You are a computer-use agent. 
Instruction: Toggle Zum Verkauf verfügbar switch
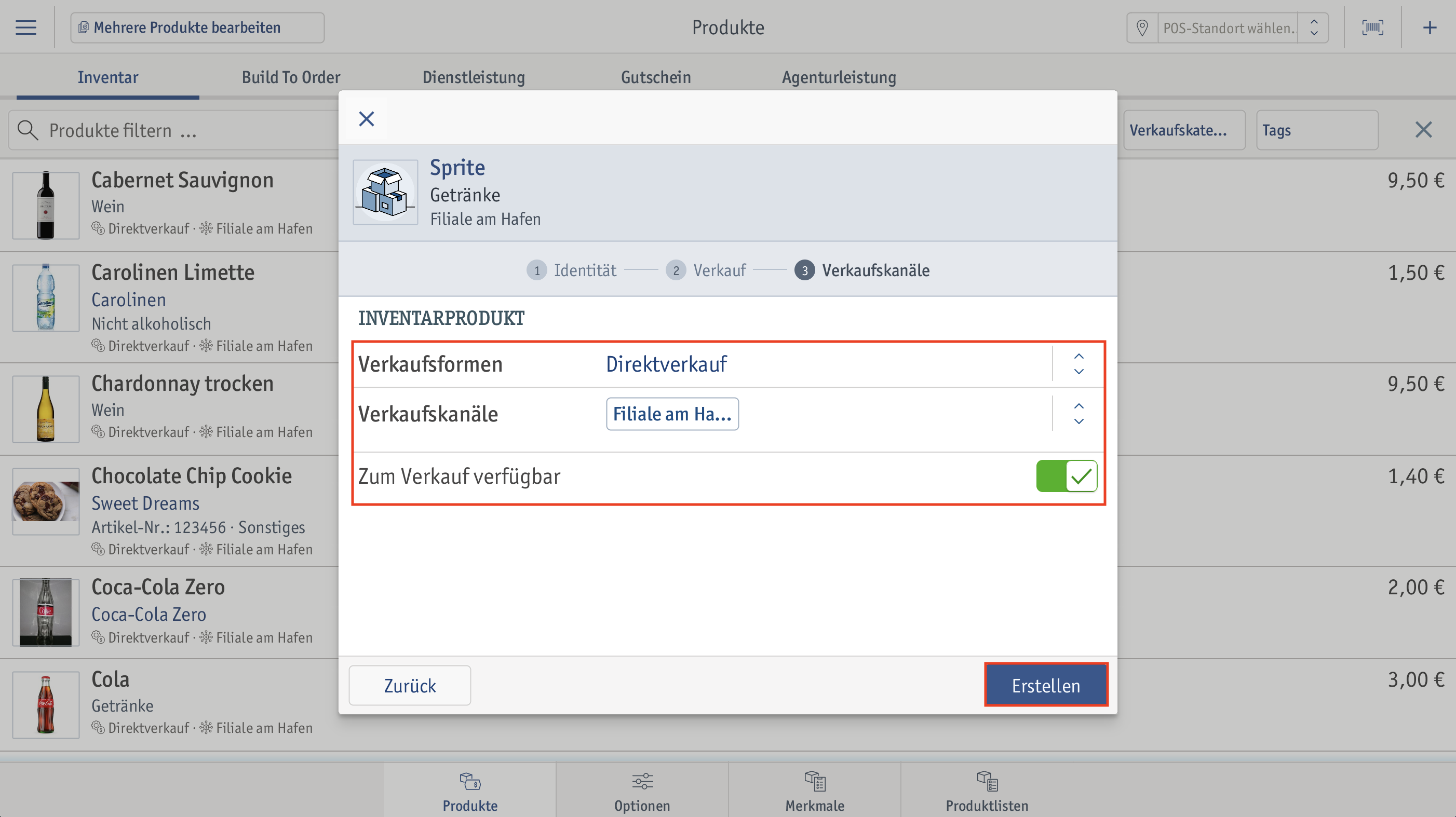coord(1067,476)
